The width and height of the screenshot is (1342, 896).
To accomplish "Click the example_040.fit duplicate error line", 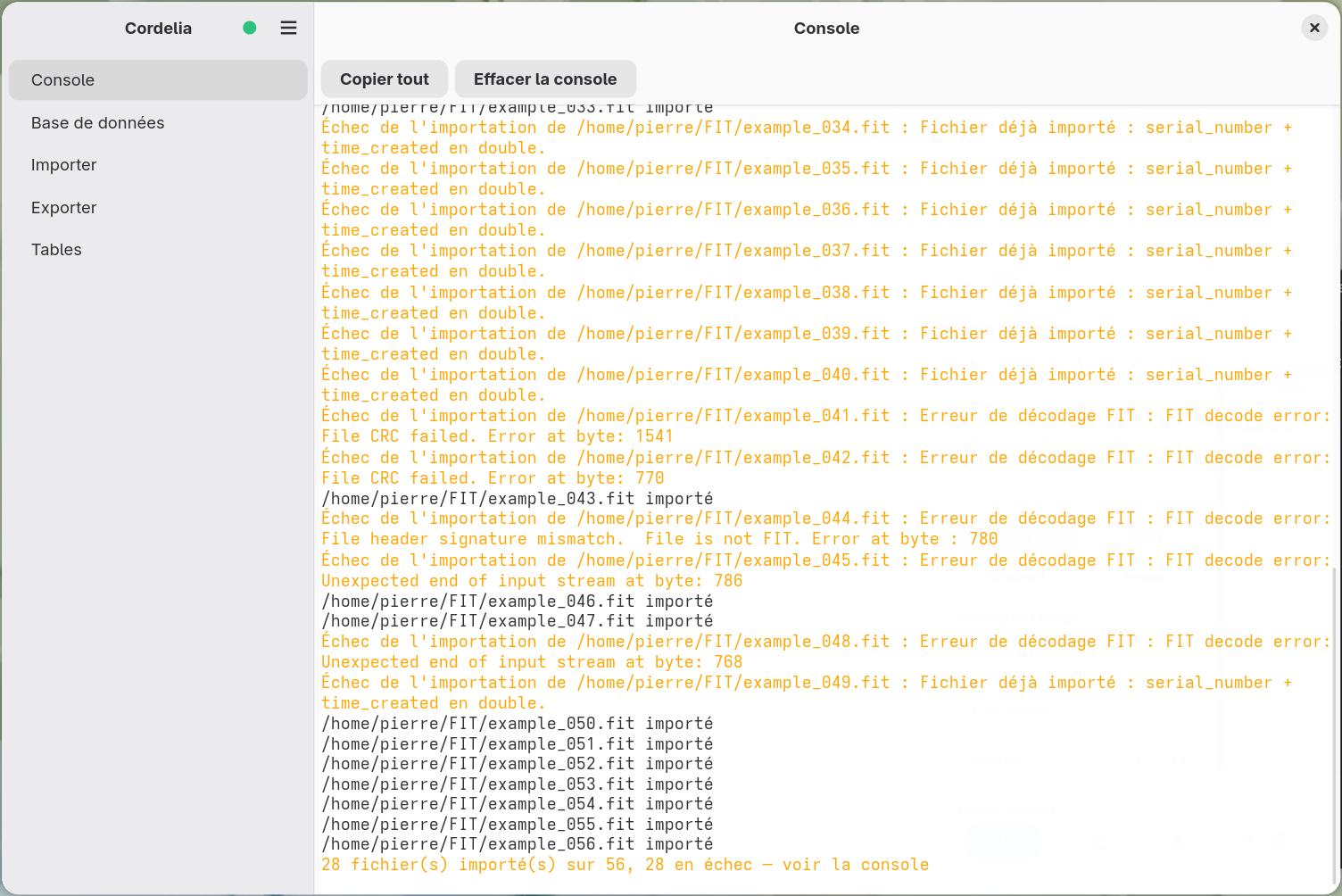I will [807, 385].
